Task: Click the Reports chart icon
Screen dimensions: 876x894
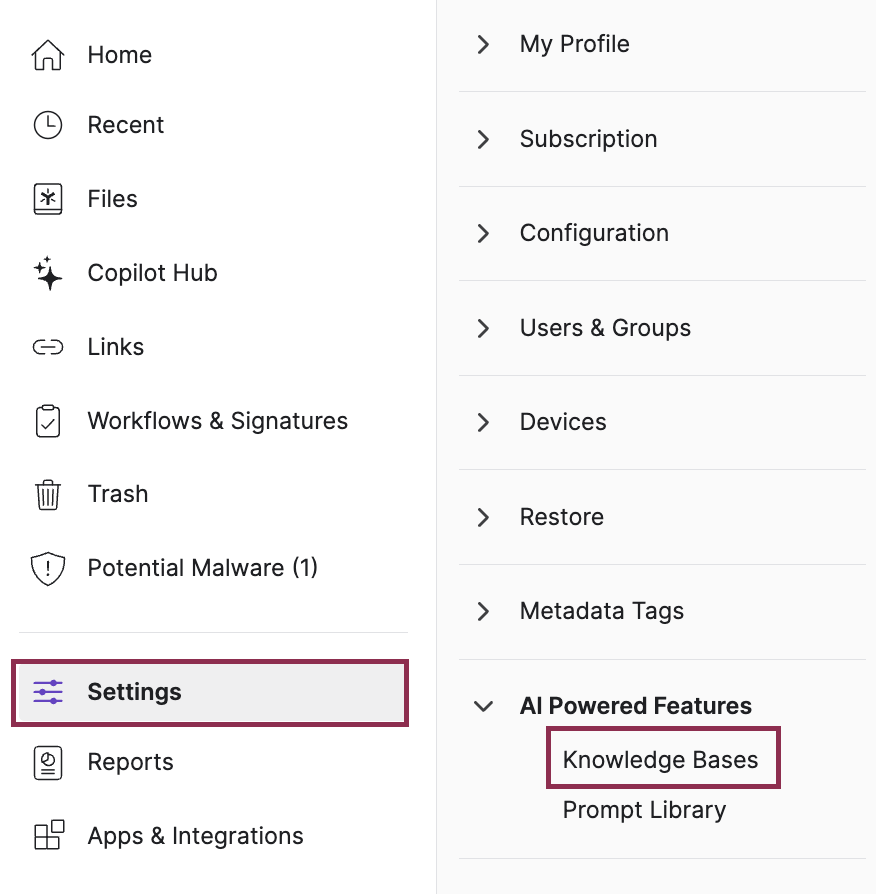Action: tap(48, 762)
